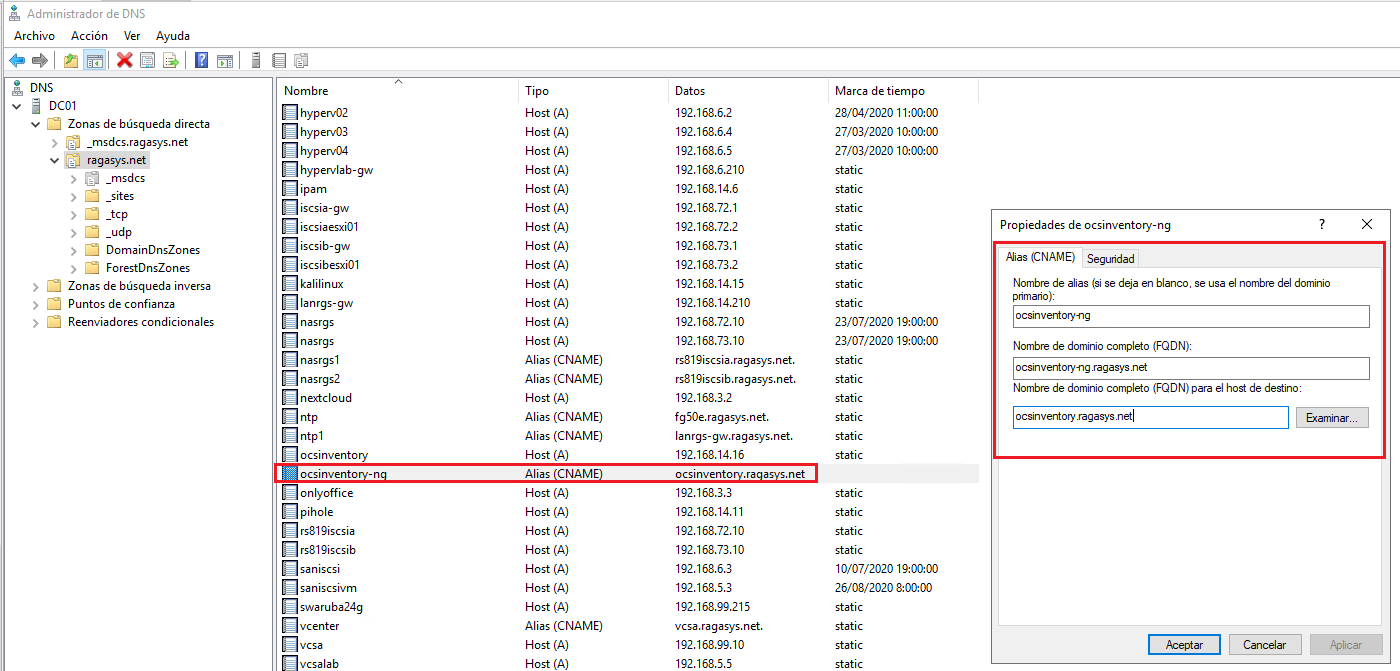Click the destination host FQDN input field
The height and width of the screenshot is (671, 1400).
tap(1150, 417)
